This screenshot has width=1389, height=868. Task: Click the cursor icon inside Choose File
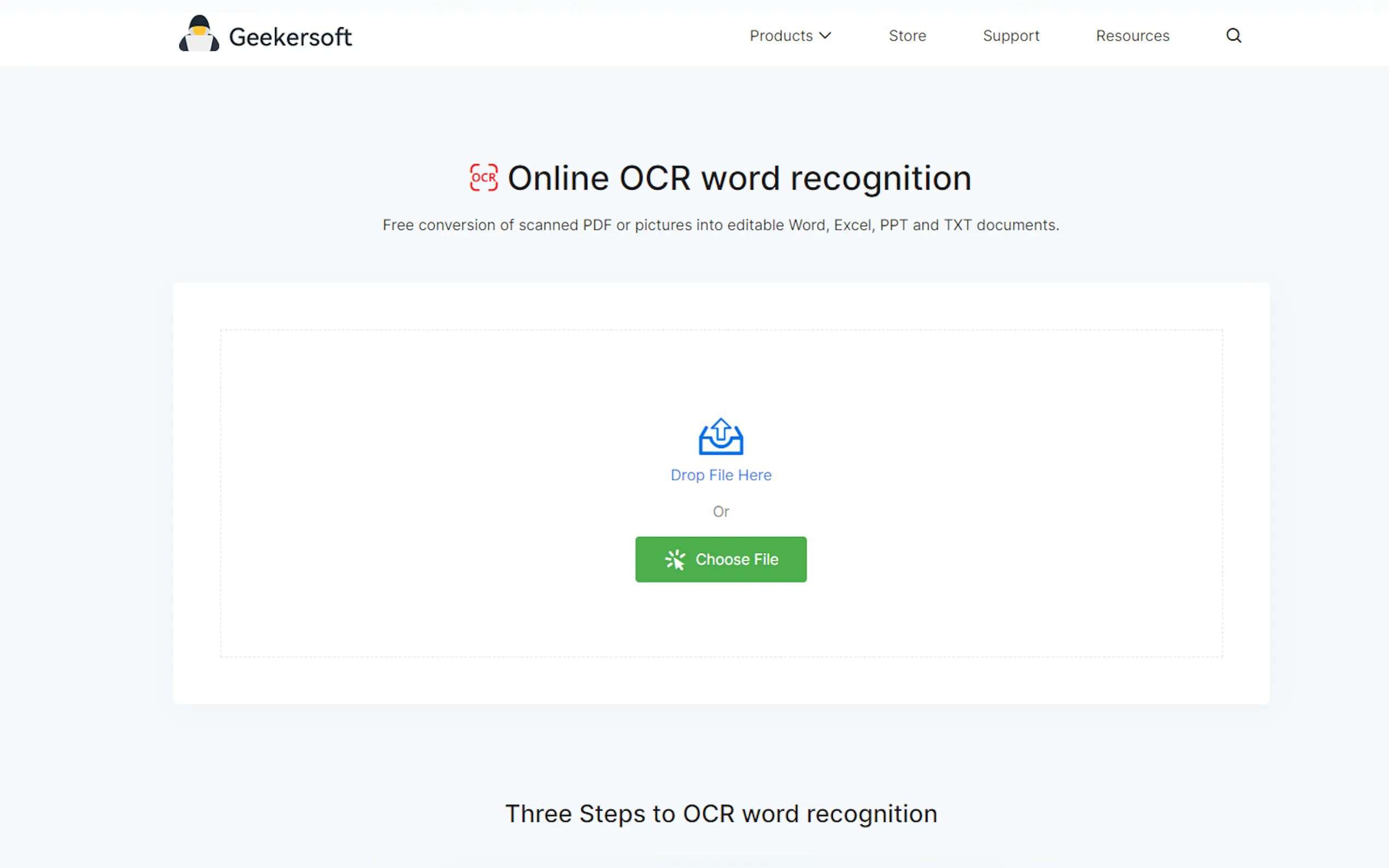(x=675, y=560)
